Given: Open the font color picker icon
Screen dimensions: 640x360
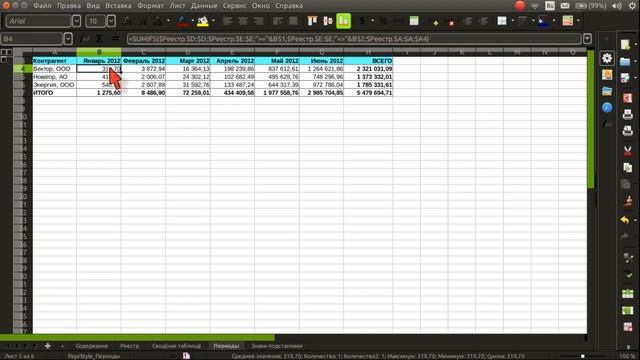Looking at the screenshot, I should pyautogui.click(x=182, y=21).
